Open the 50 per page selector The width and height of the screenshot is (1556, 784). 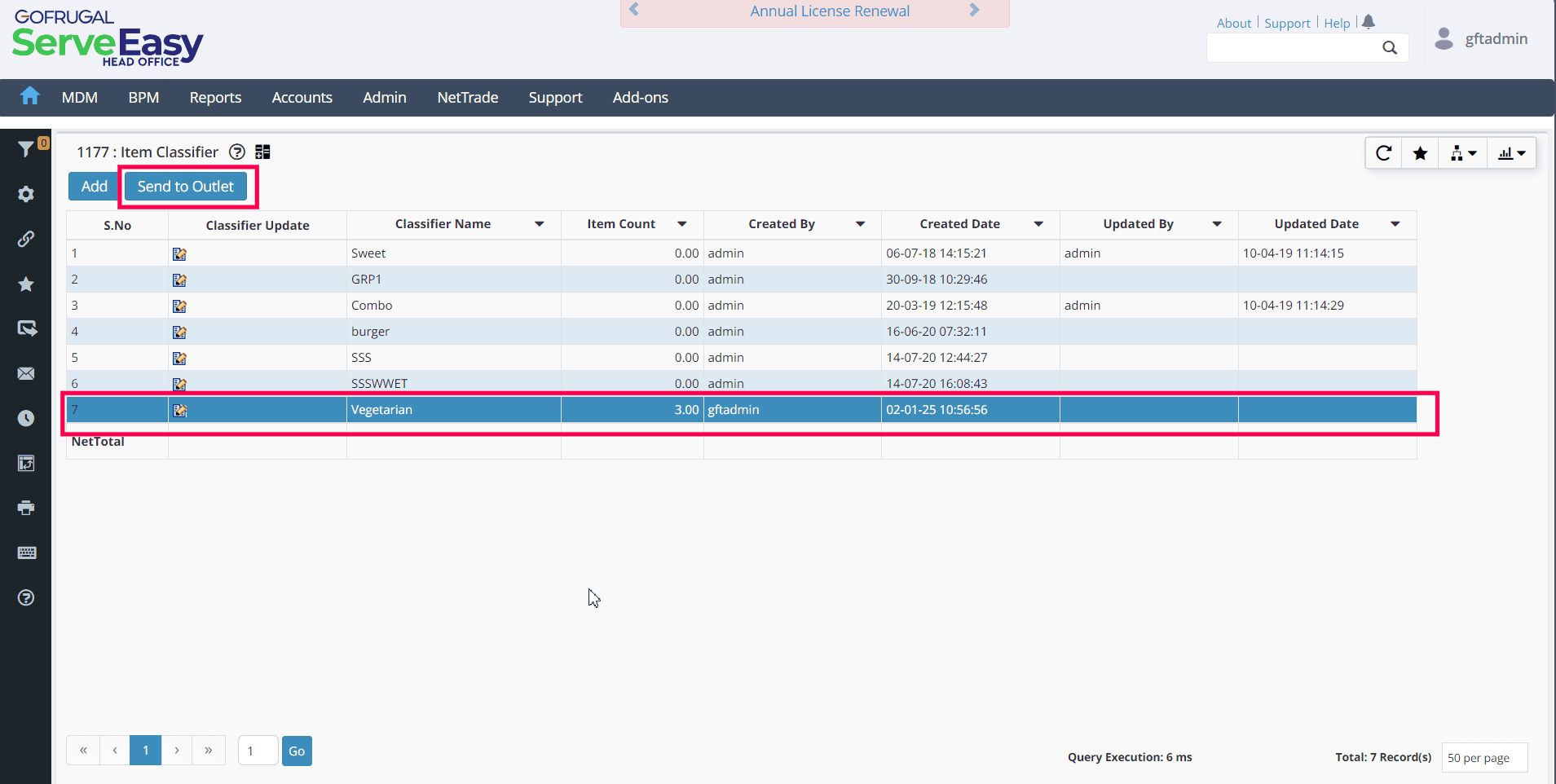pyautogui.click(x=1484, y=758)
